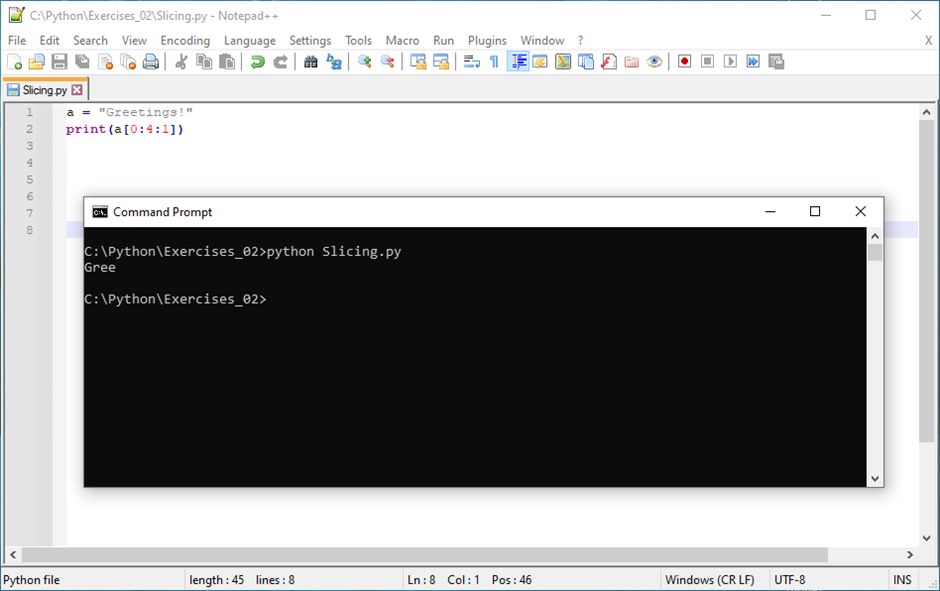The height and width of the screenshot is (591, 940).
Task: Open the Encoding menu
Action: click(185, 40)
